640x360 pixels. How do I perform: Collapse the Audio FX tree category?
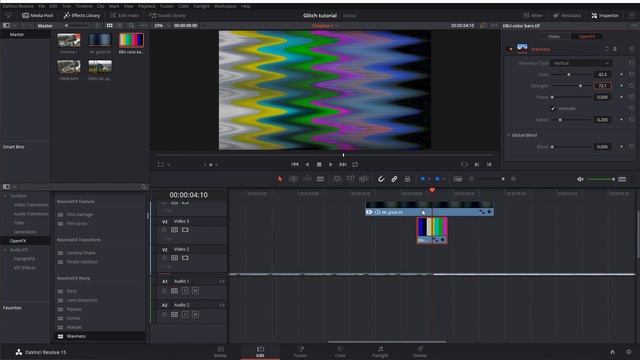[5, 250]
